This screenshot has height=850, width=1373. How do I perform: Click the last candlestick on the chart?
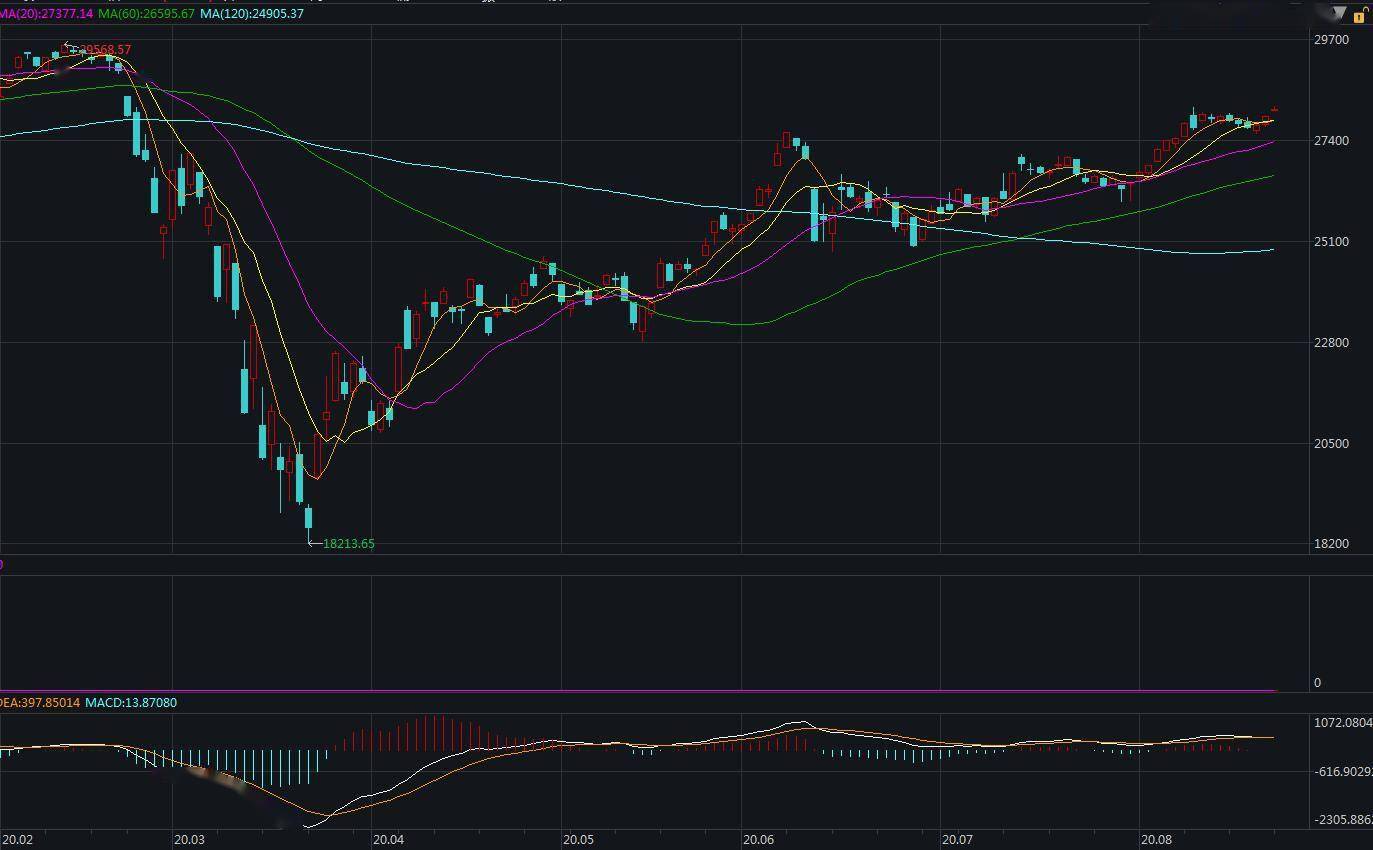1275,109
